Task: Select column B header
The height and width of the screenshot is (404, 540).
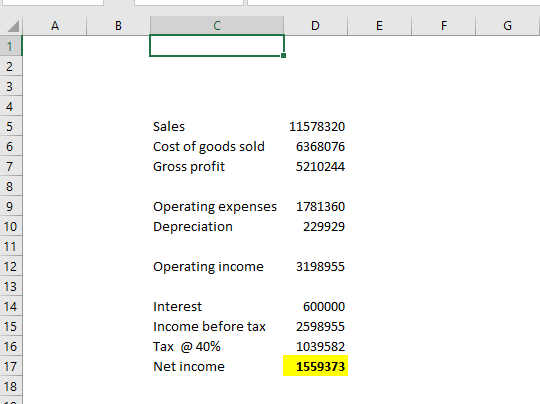Action: (x=118, y=26)
